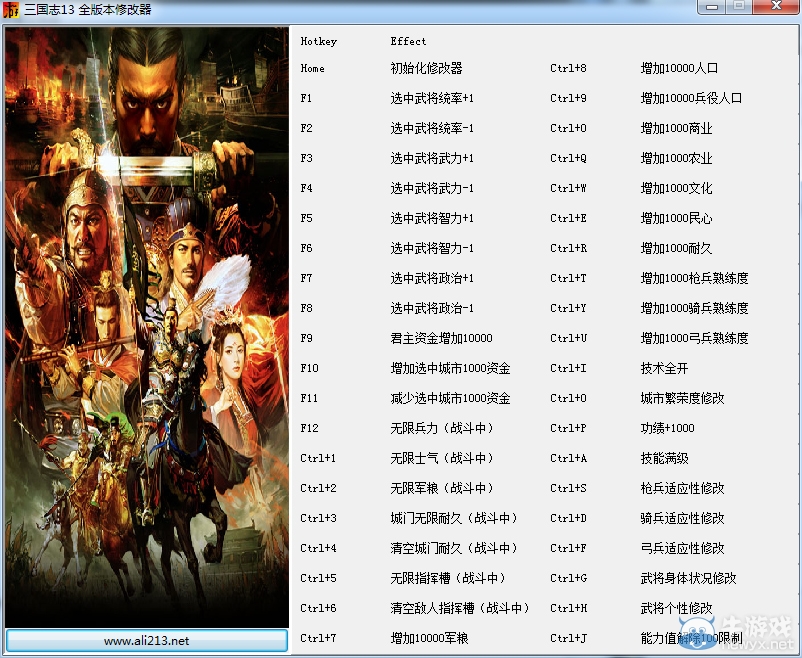
Task: Click "清空敌人指挥槽（战斗中）" entry
Action: pyautogui.click(x=460, y=608)
